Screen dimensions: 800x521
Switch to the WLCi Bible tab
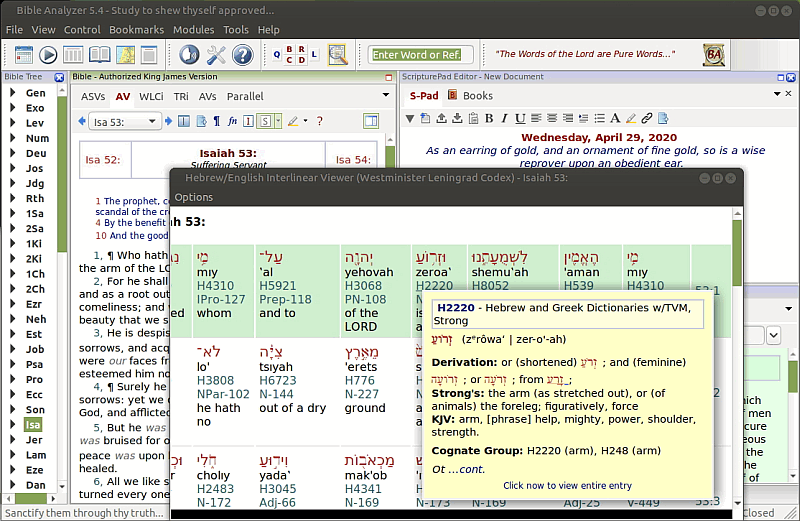point(151,96)
